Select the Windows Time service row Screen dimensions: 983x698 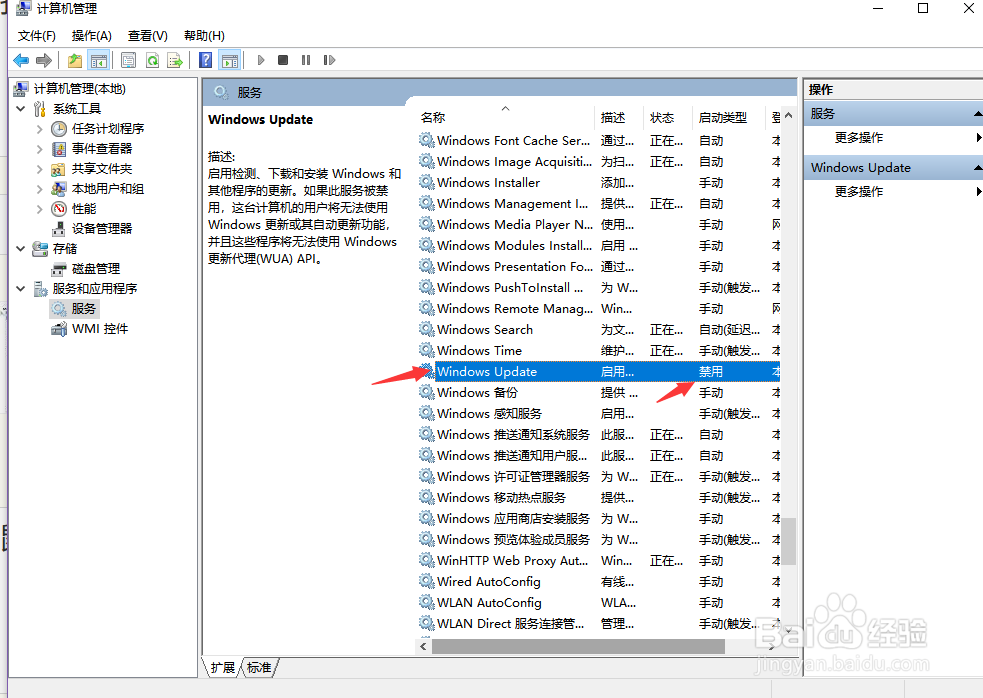(599, 351)
